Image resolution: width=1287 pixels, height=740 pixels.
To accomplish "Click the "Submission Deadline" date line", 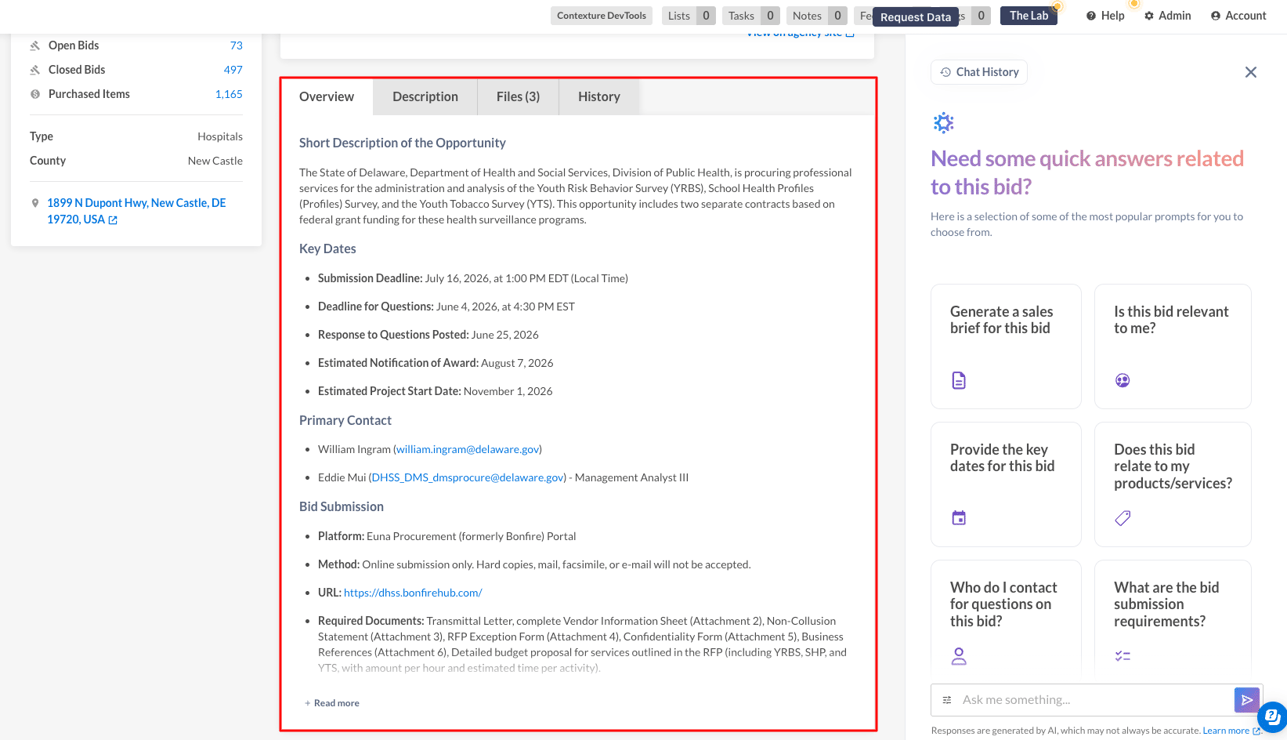I will pos(473,278).
